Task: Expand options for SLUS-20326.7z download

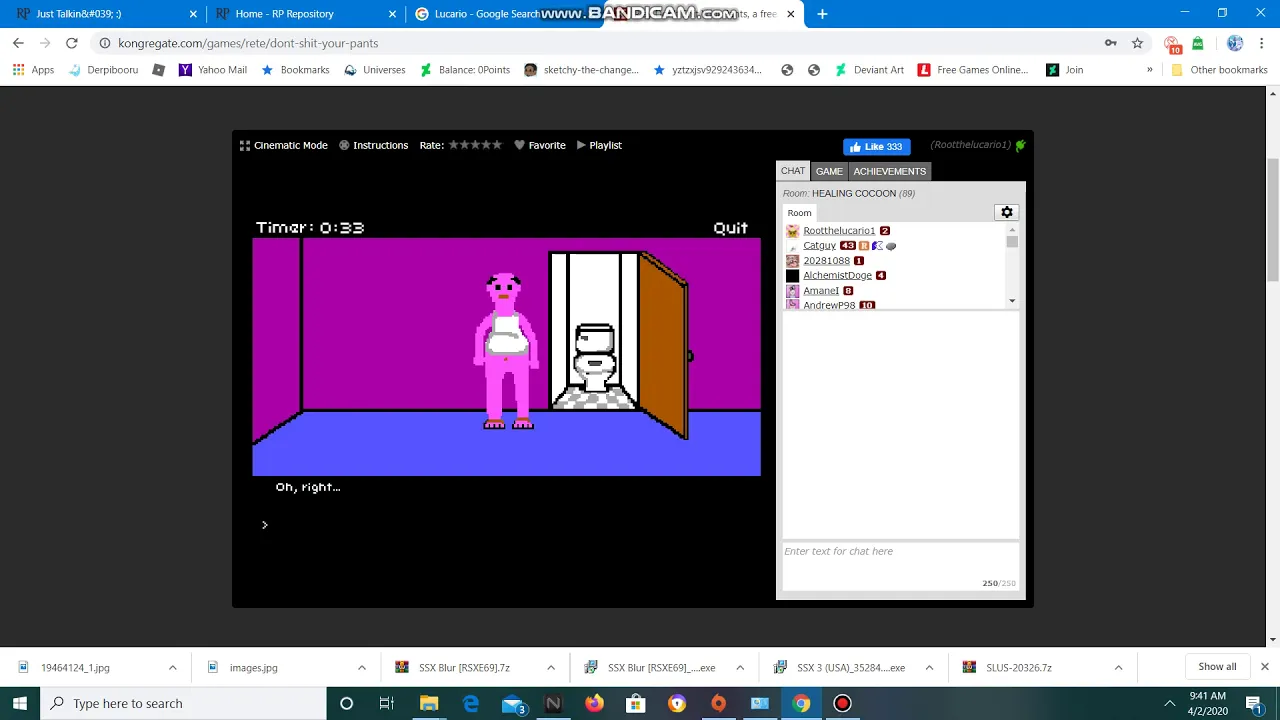Action: (x=1118, y=667)
